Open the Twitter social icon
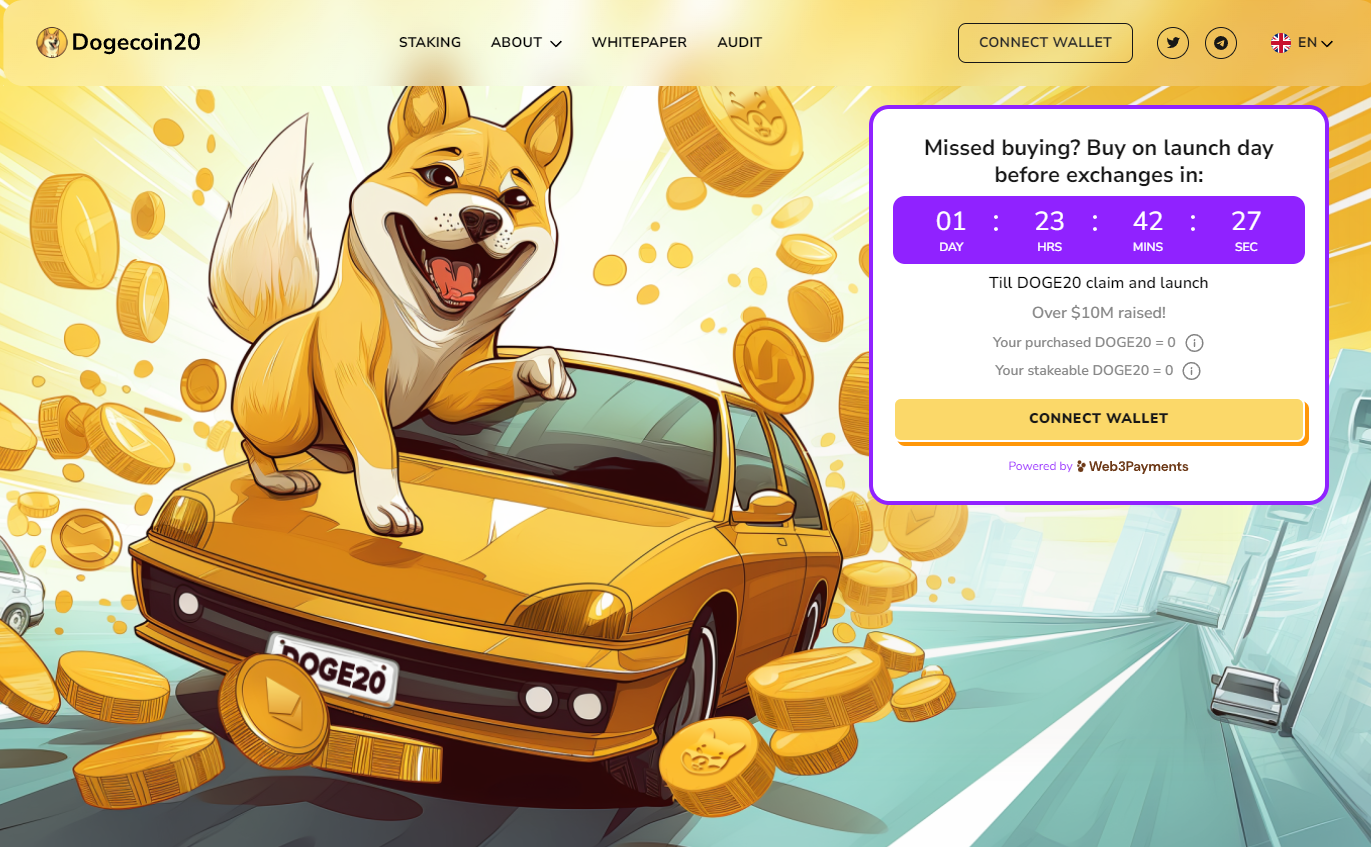This screenshot has width=1371, height=847. coord(1173,43)
